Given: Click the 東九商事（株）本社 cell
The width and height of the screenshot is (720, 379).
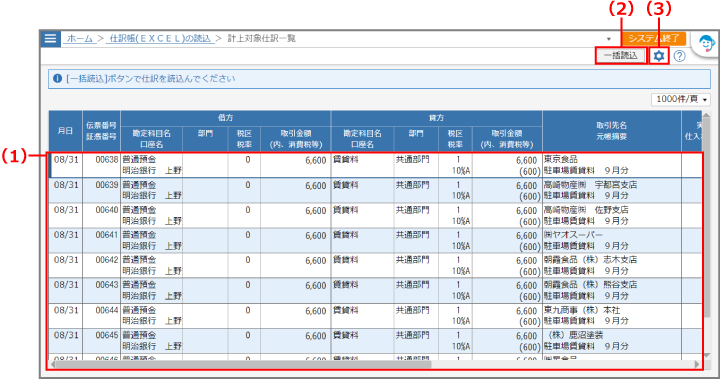Looking at the screenshot, I should click(582, 310).
